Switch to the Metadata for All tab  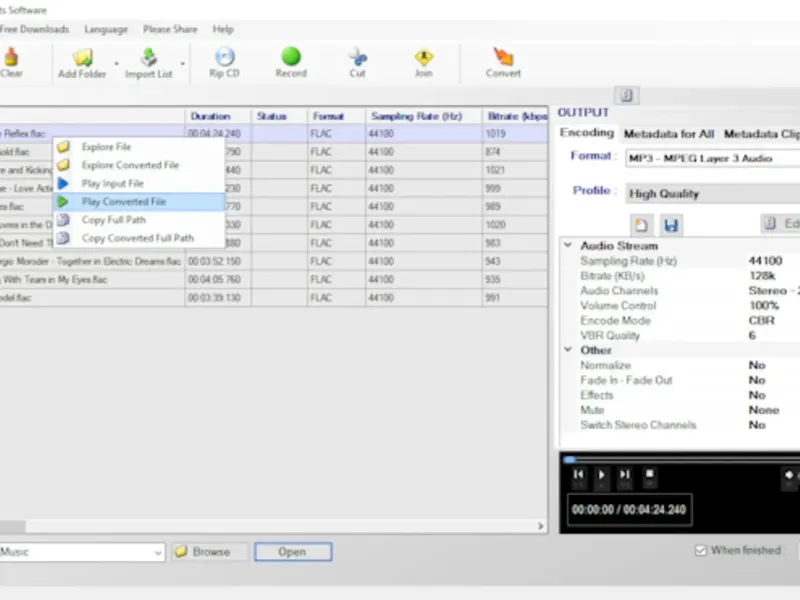pos(668,134)
